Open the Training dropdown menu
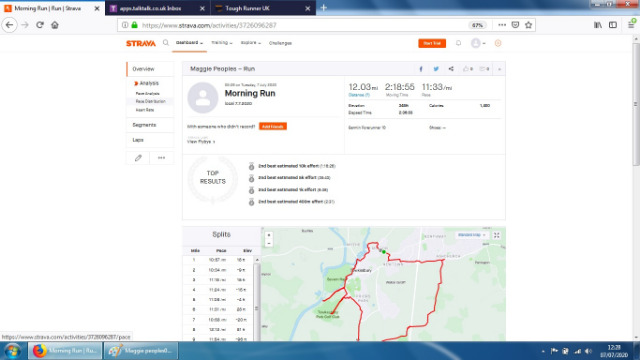This screenshot has height=360, width=640. (222, 43)
